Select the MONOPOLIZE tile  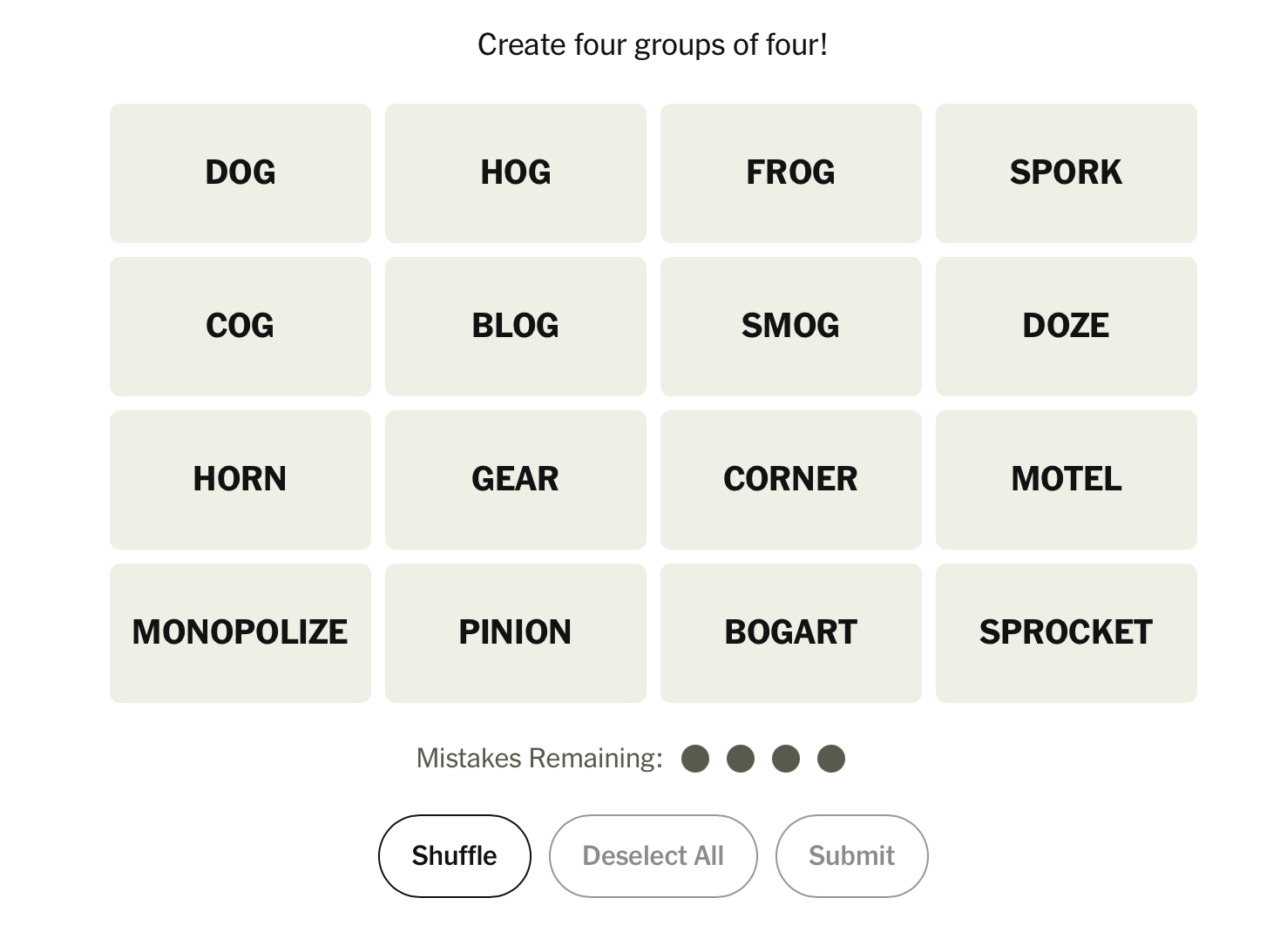coord(240,632)
